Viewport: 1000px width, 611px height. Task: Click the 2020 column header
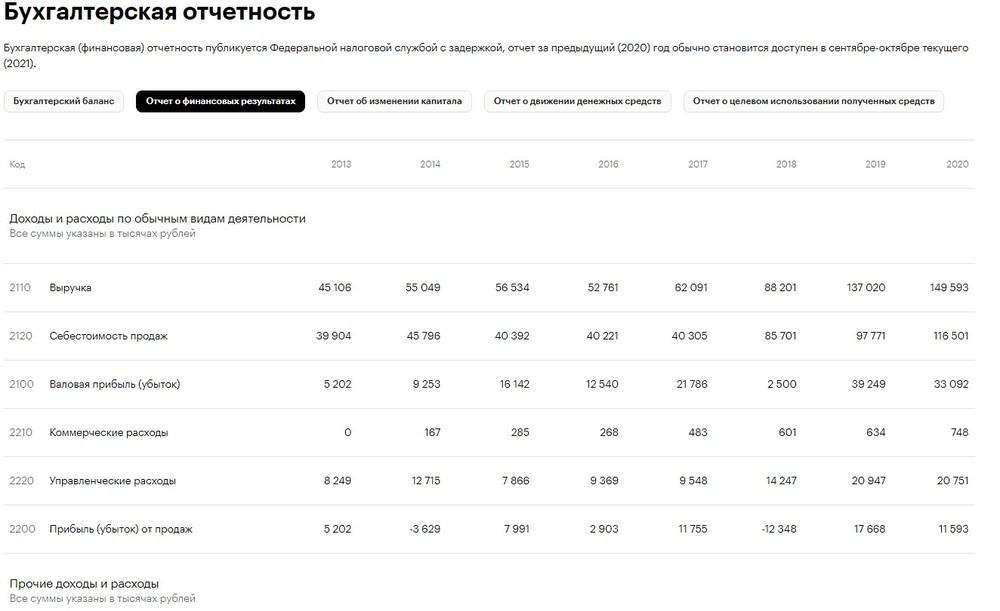[957, 164]
